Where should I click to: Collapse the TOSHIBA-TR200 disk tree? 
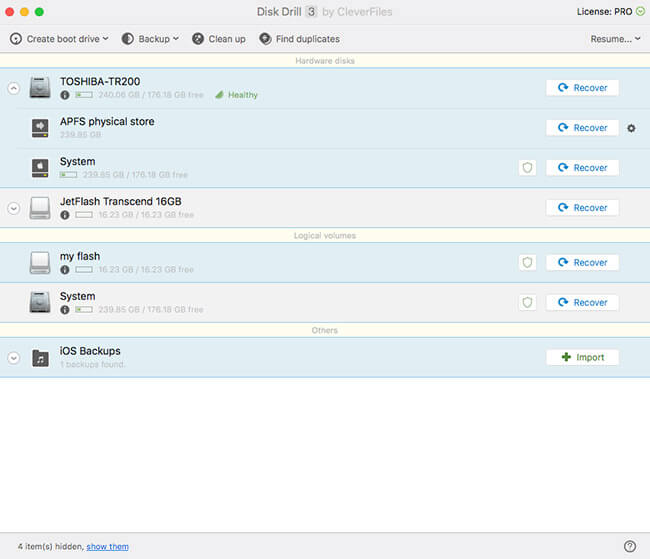(14, 88)
